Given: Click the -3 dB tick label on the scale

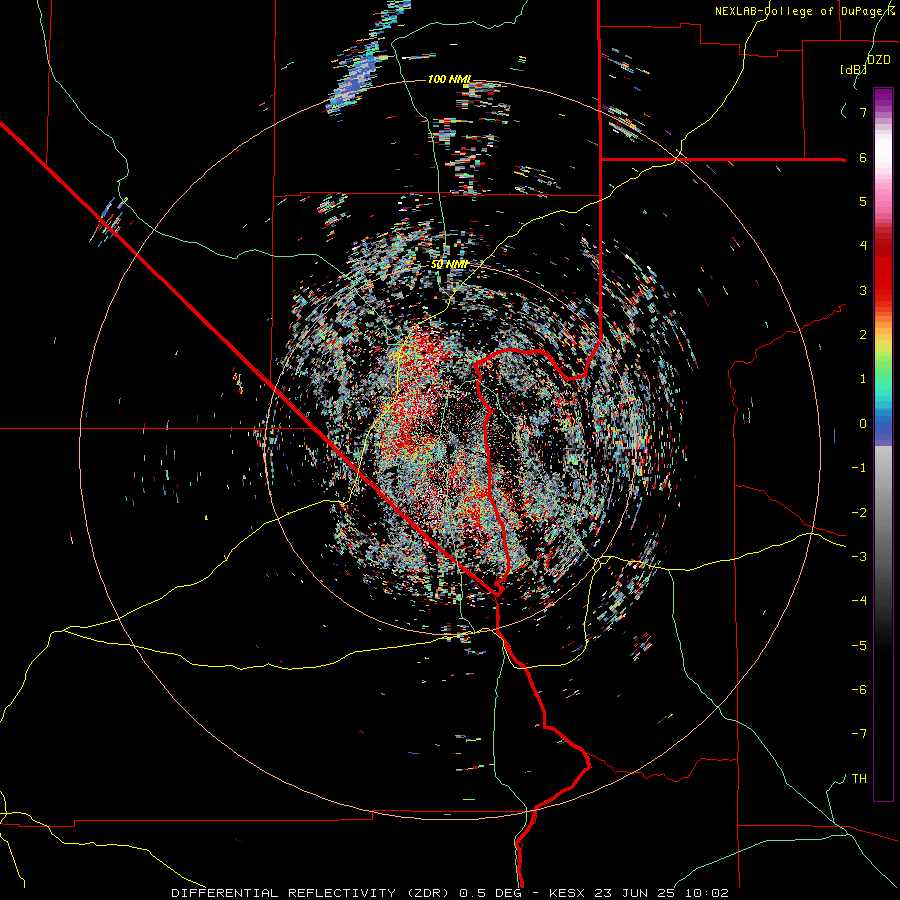Looking at the screenshot, I should (859, 557).
